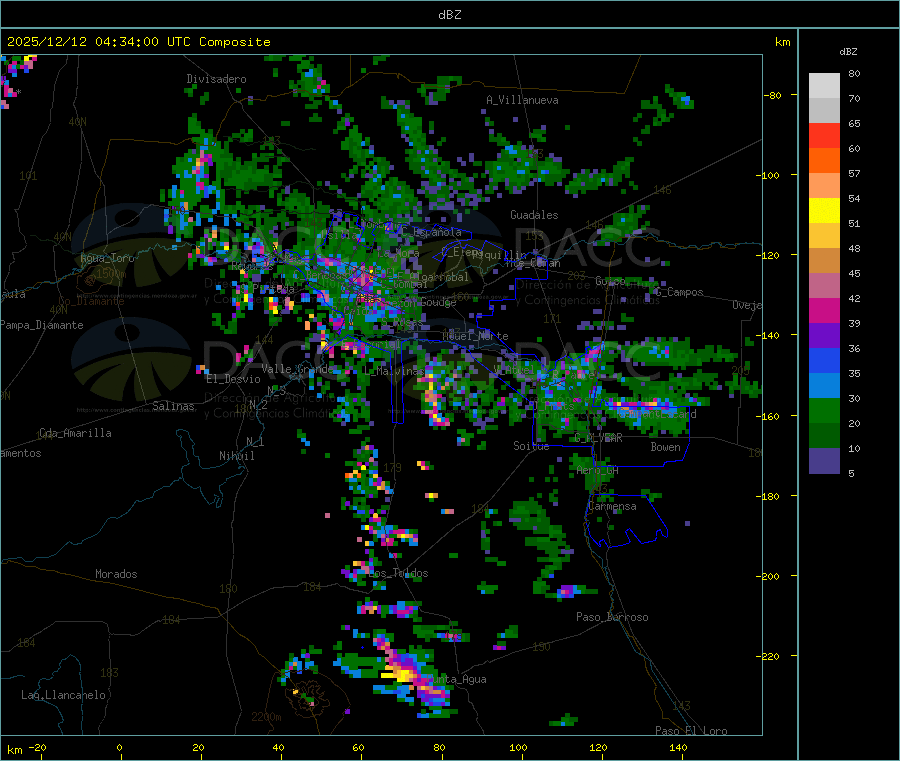Image resolution: width=900 pixels, height=761 pixels.
Task: Click the Salinas map label
Action: point(173,406)
